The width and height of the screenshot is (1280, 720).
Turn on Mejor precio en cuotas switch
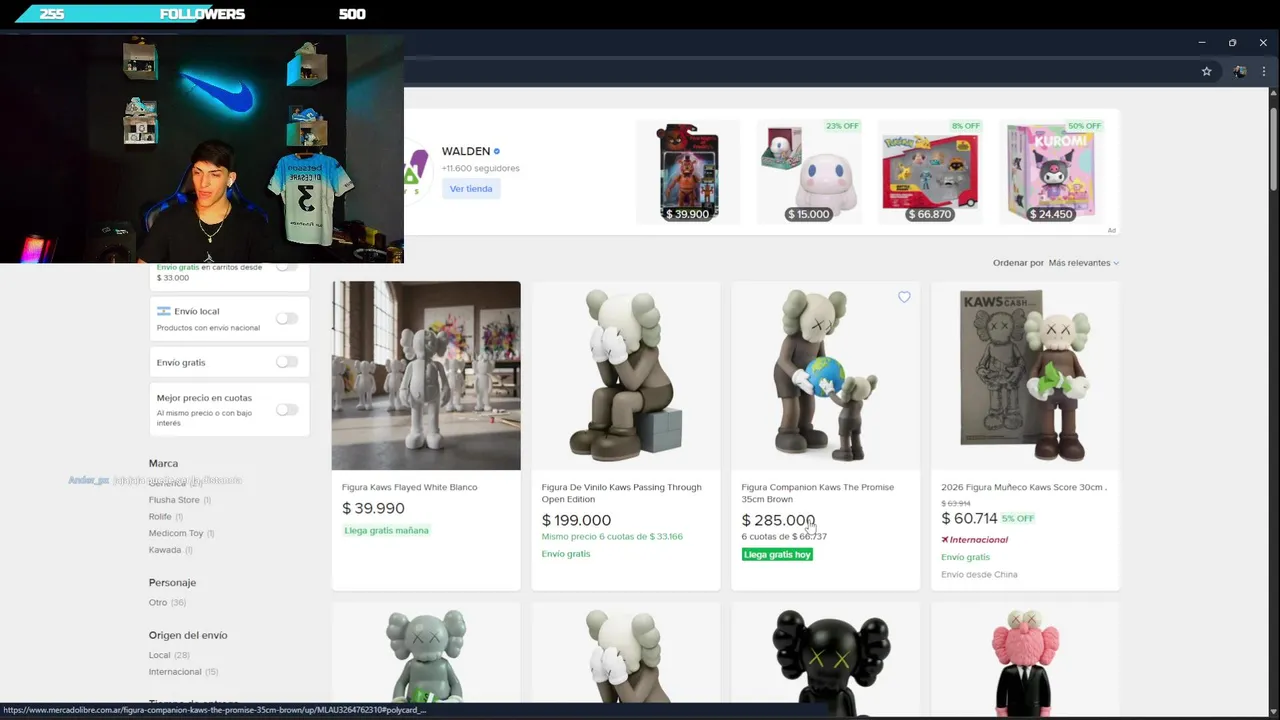point(287,409)
